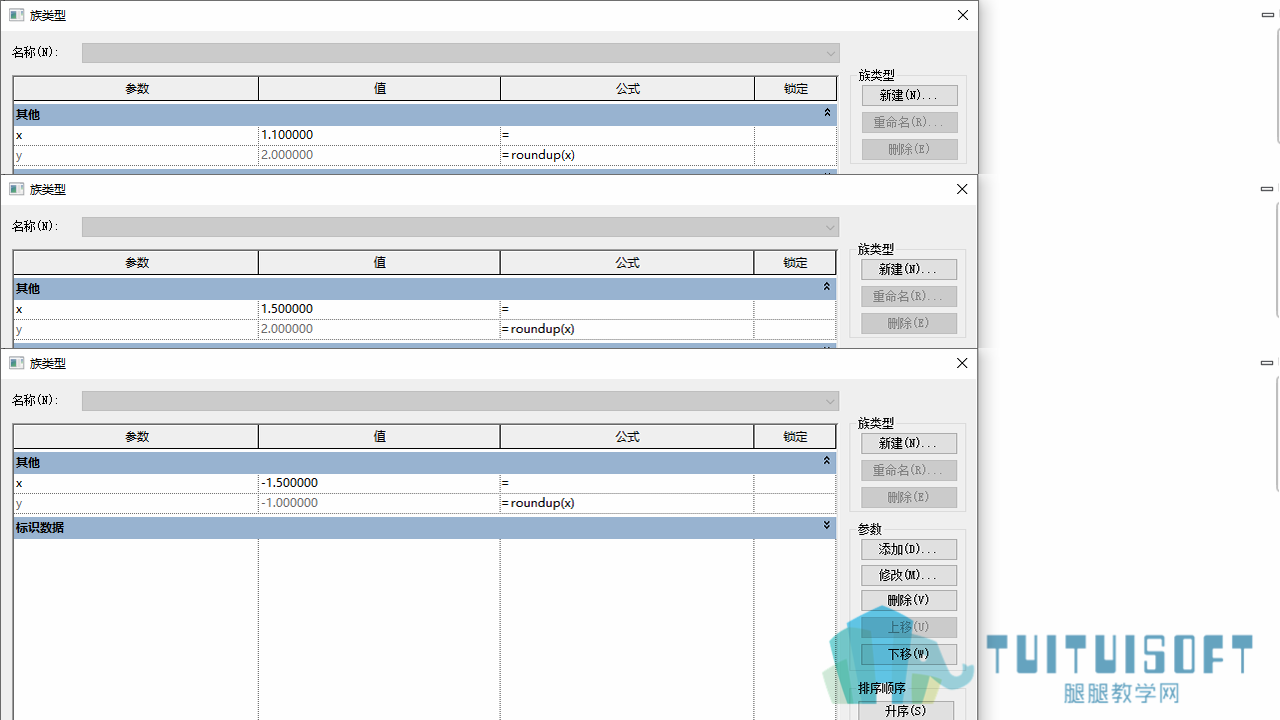Collapse the 其他 group in bottom dialog
Screen dimensions: 1280x720
coord(827,461)
